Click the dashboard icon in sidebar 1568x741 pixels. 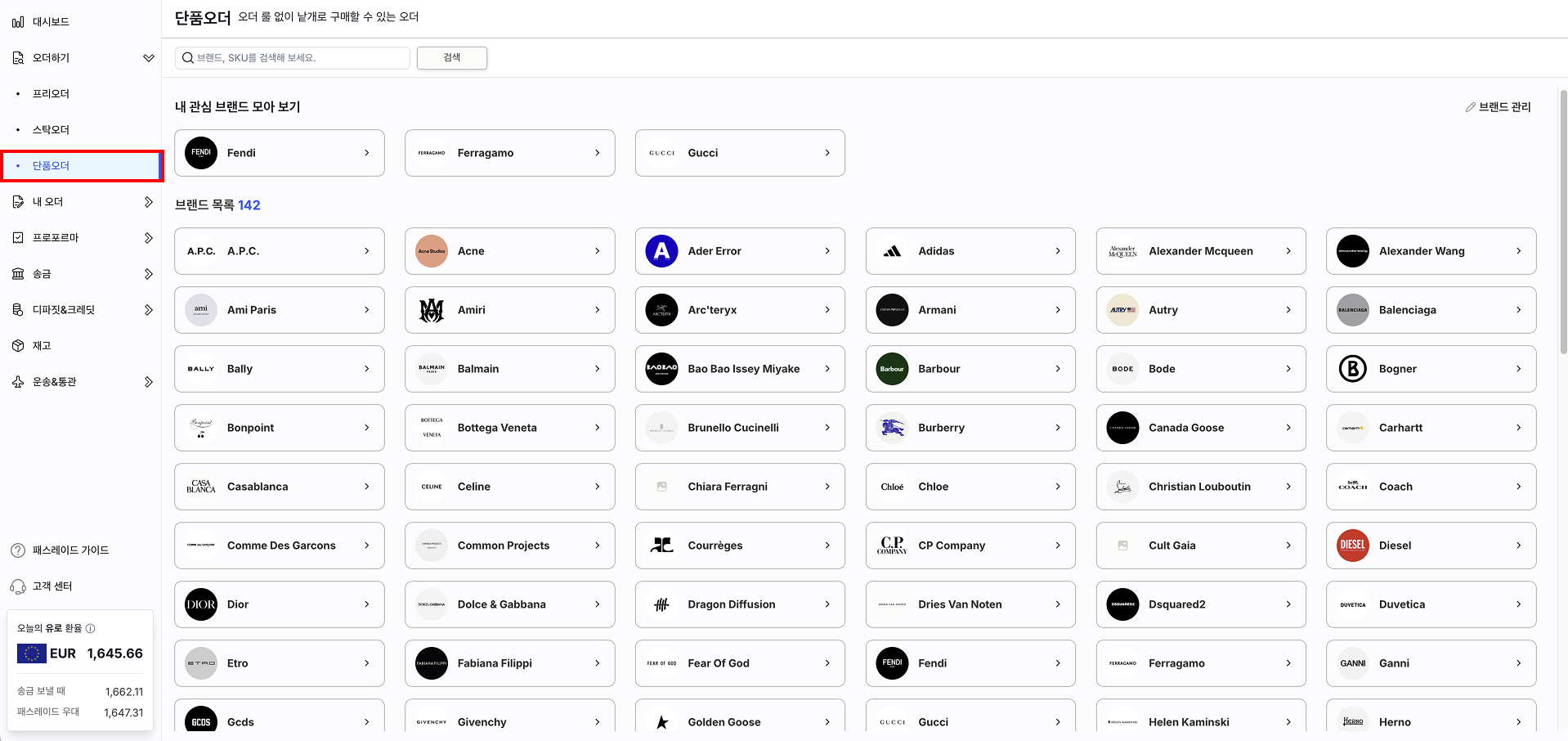click(x=18, y=22)
